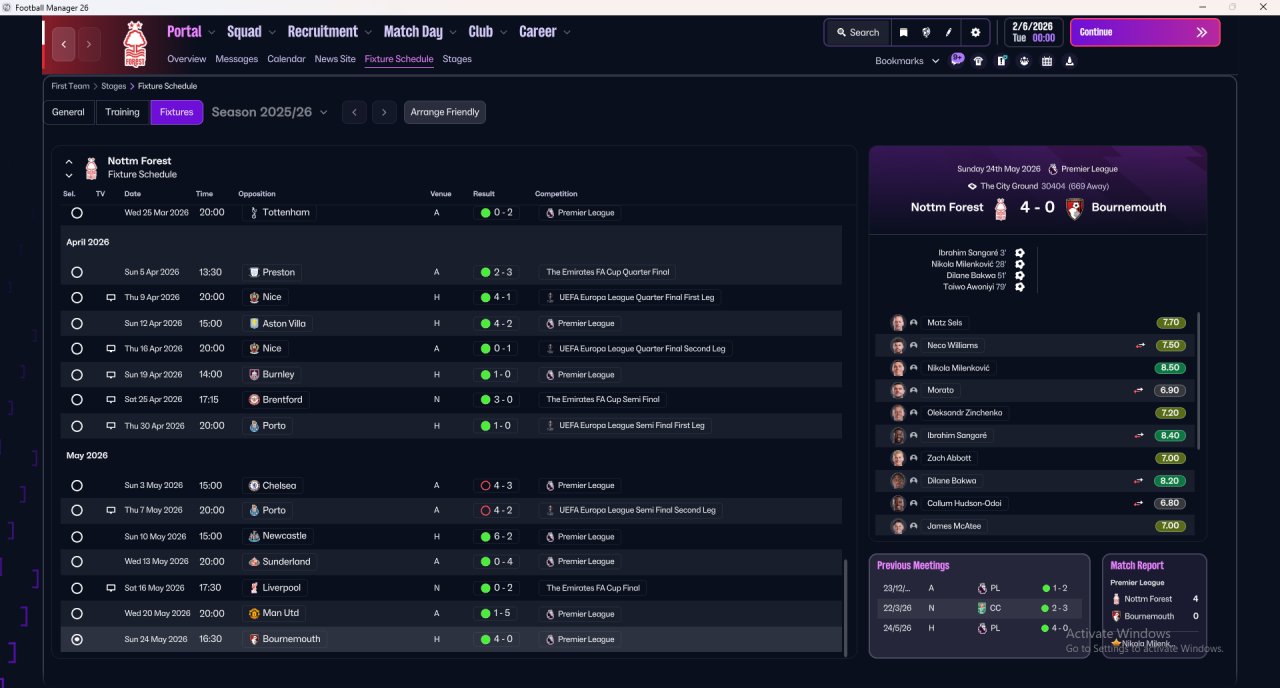Open the Season 2025/26 dropdown
The width and height of the screenshot is (1280, 688).
(270, 112)
